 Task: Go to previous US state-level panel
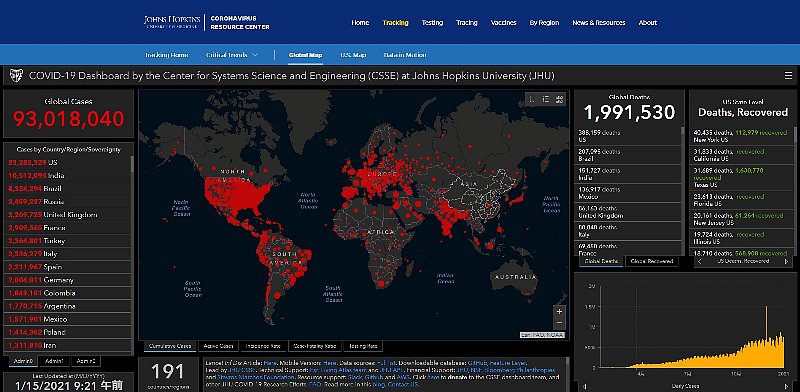click(x=699, y=261)
